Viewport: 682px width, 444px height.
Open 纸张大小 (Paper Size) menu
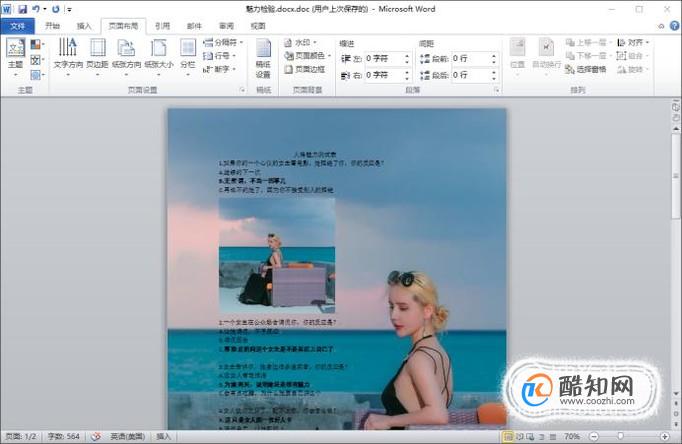pos(159,57)
